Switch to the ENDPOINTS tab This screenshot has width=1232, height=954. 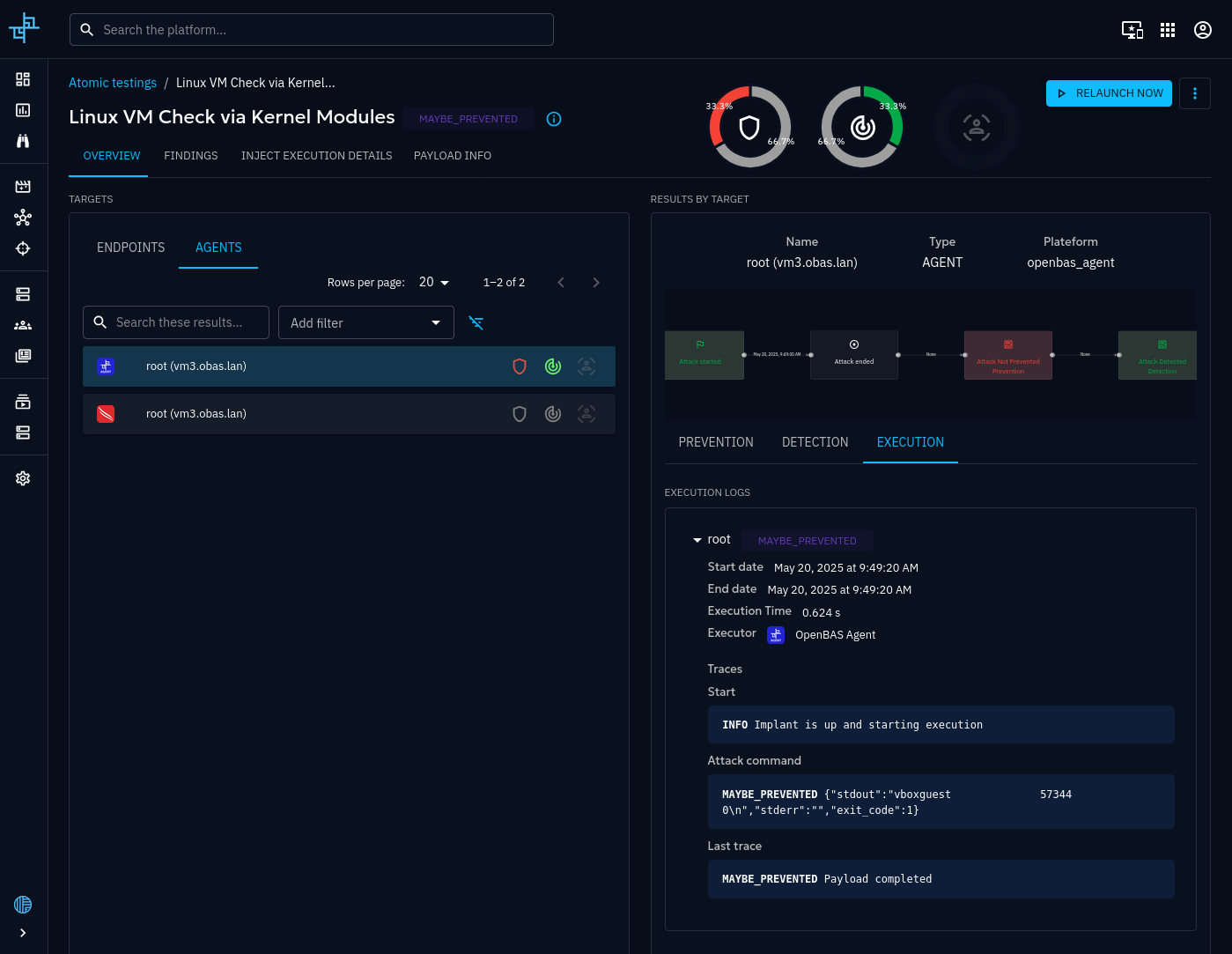[130, 248]
